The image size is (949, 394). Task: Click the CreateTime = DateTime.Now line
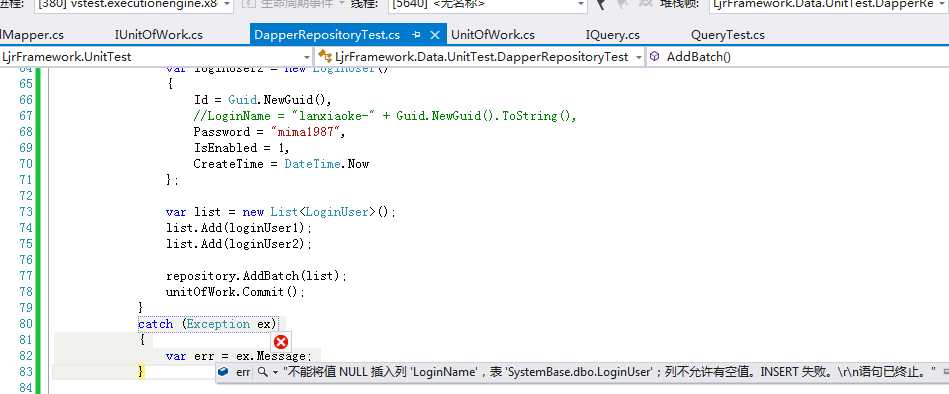click(281, 164)
